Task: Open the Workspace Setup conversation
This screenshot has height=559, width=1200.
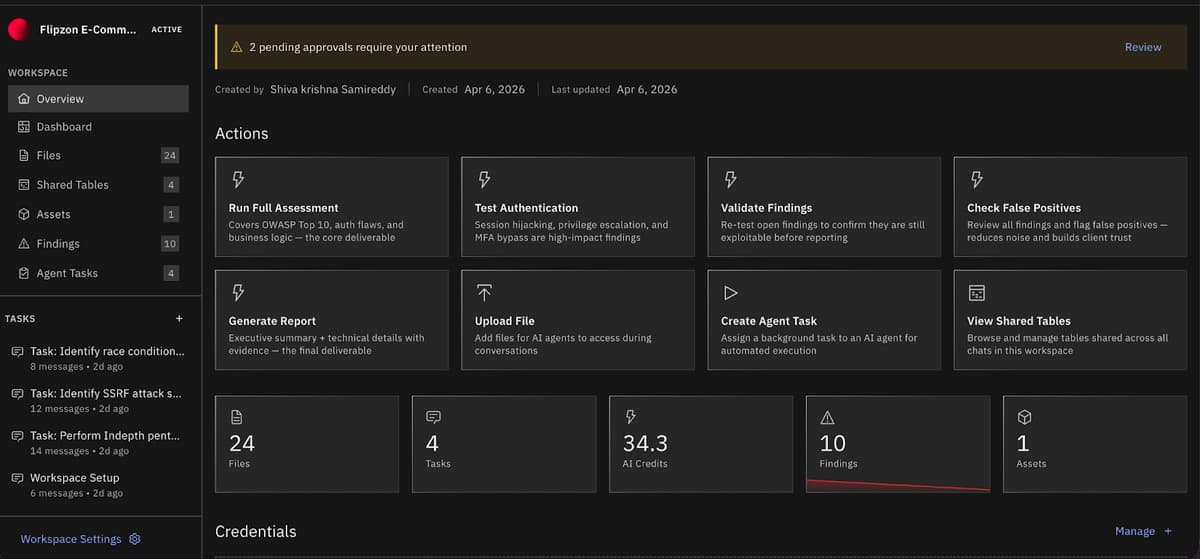Action: 98,484
